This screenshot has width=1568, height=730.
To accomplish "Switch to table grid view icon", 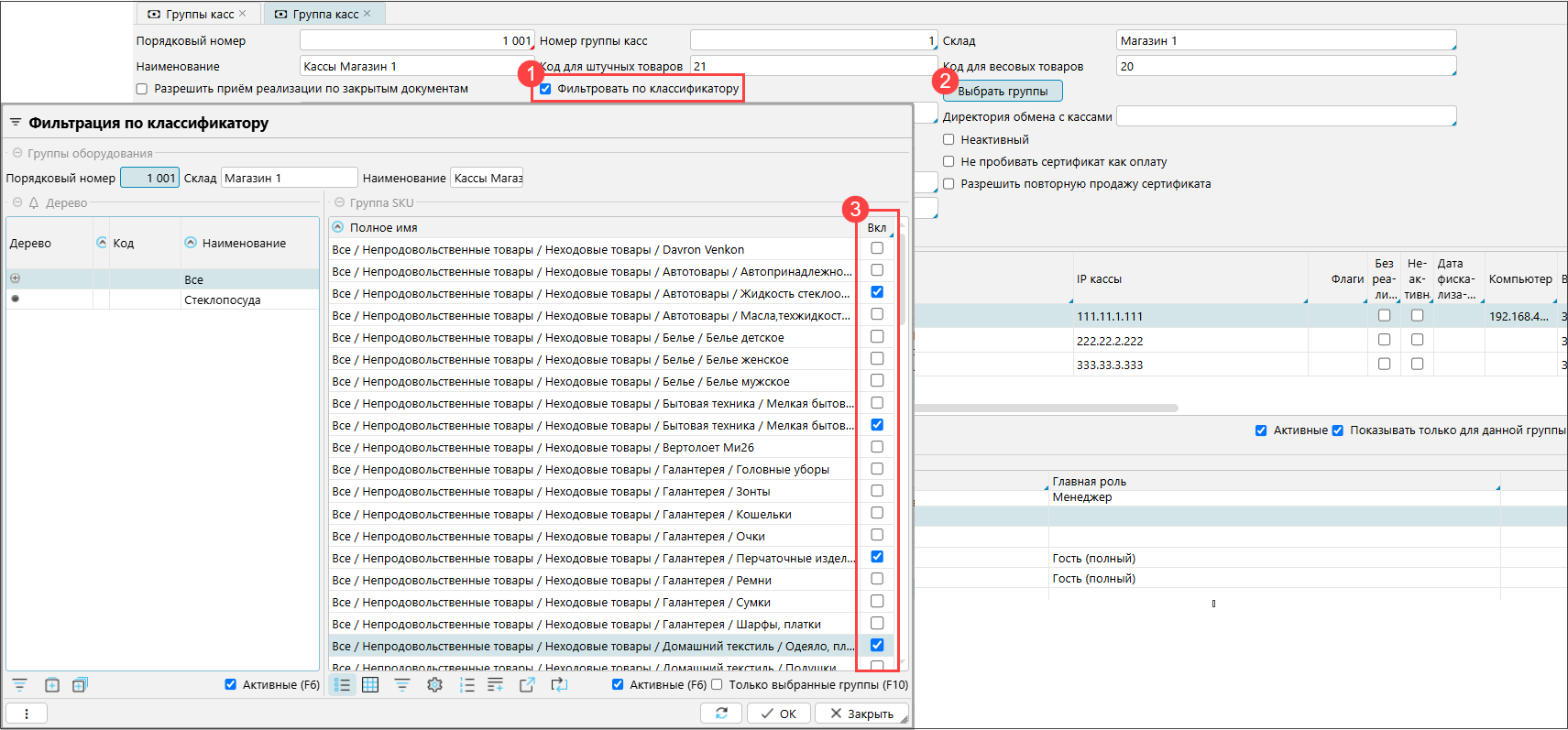I will click(x=370, y=685).
